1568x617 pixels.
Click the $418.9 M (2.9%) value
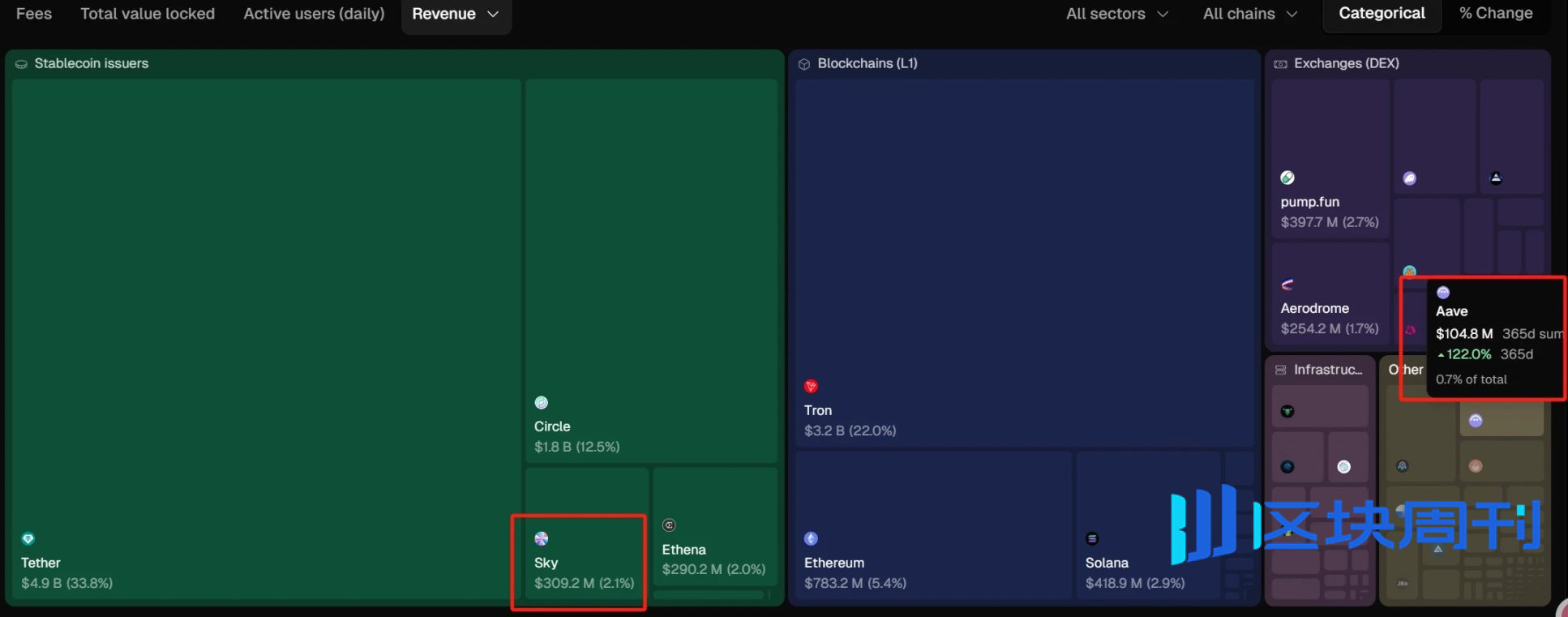pos(1135,583)
